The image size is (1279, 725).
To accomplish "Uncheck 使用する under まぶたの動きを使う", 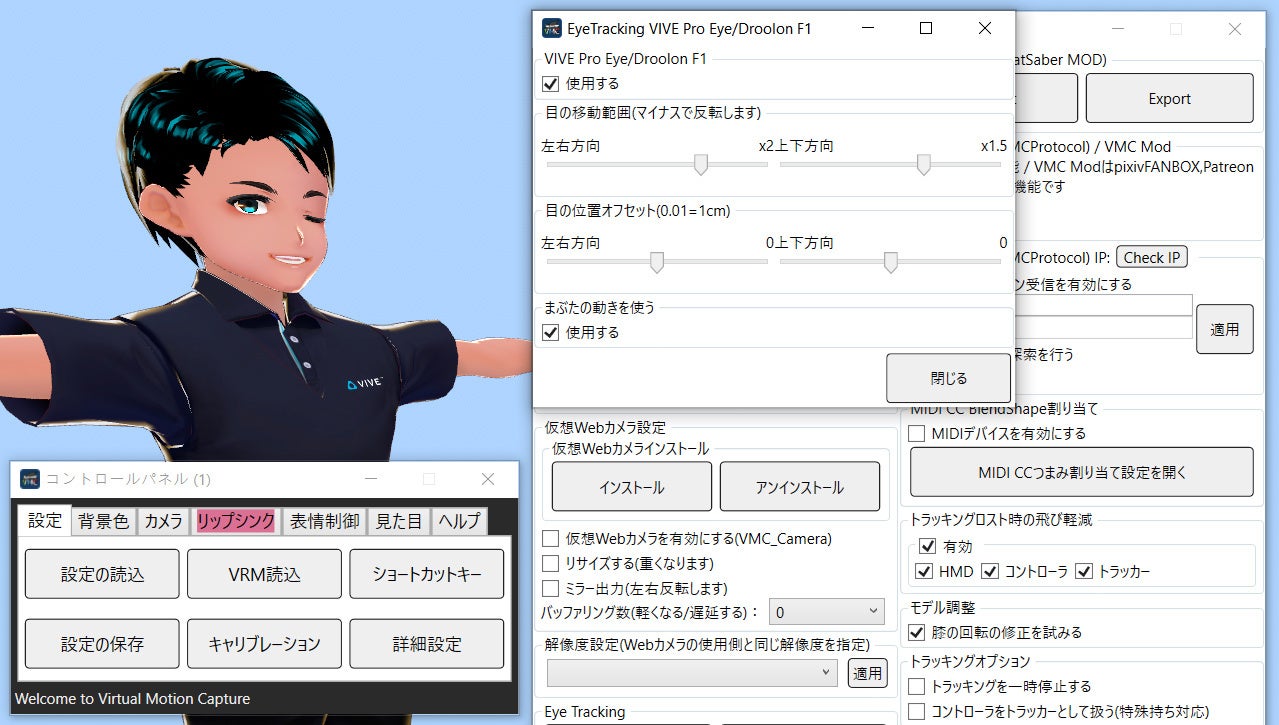I will click(x=550, y=332).
